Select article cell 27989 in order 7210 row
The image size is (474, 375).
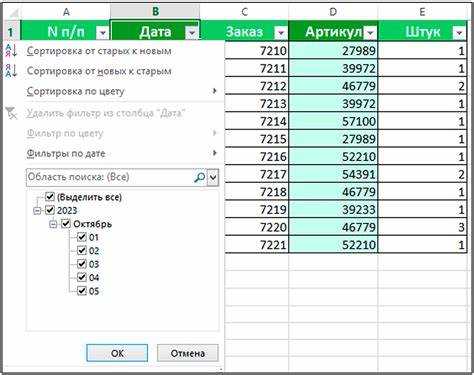(x=333, y=51)
